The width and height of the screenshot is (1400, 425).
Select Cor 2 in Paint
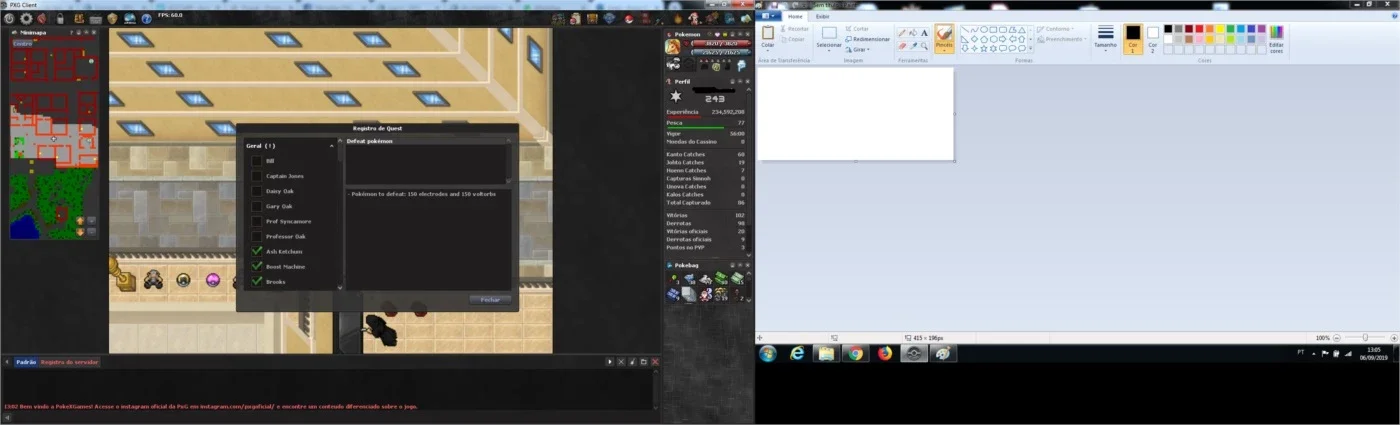tap(1153, 38)
